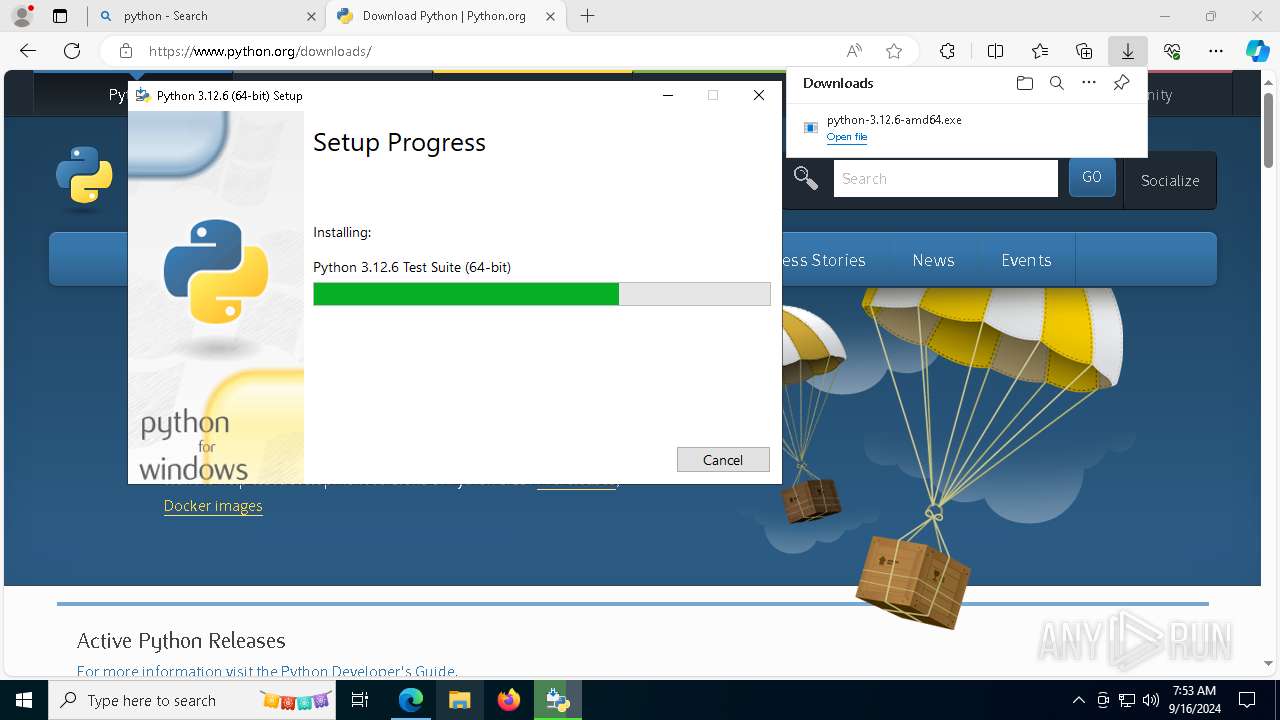
Task: Refresh the python.org page
Action: pyautogui.click(x=72, y=51)
